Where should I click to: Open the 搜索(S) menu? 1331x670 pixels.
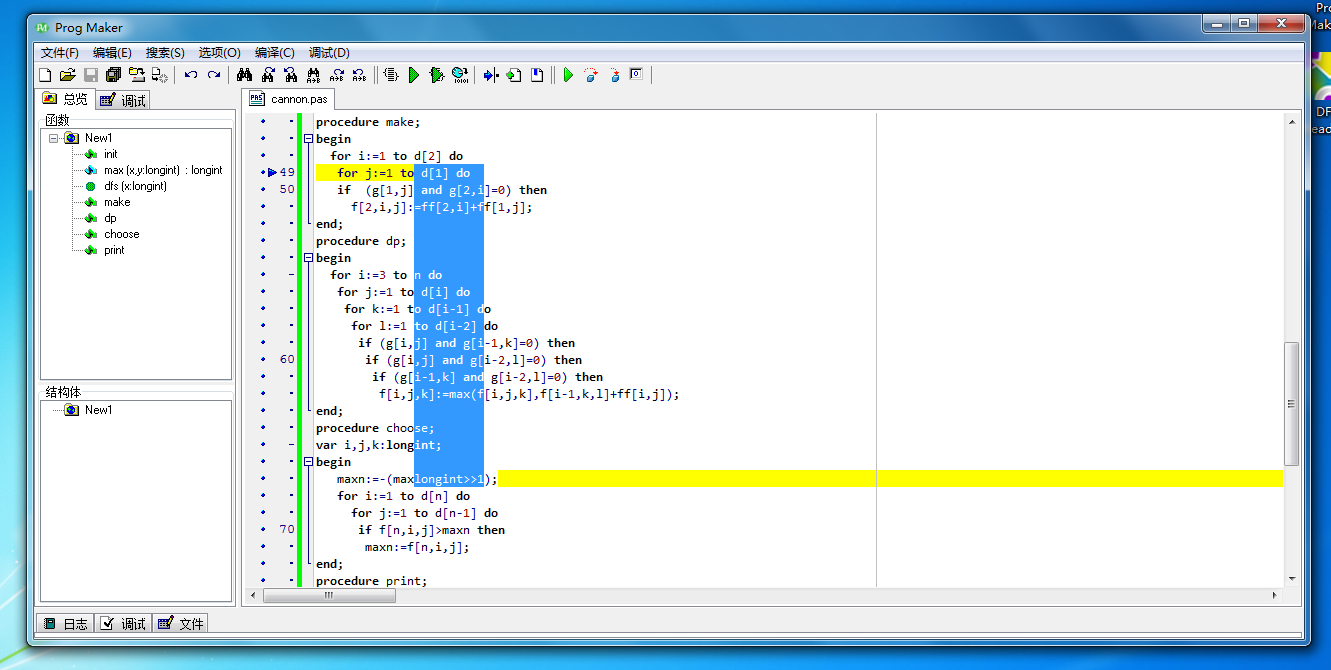click(x=165, y=53)
